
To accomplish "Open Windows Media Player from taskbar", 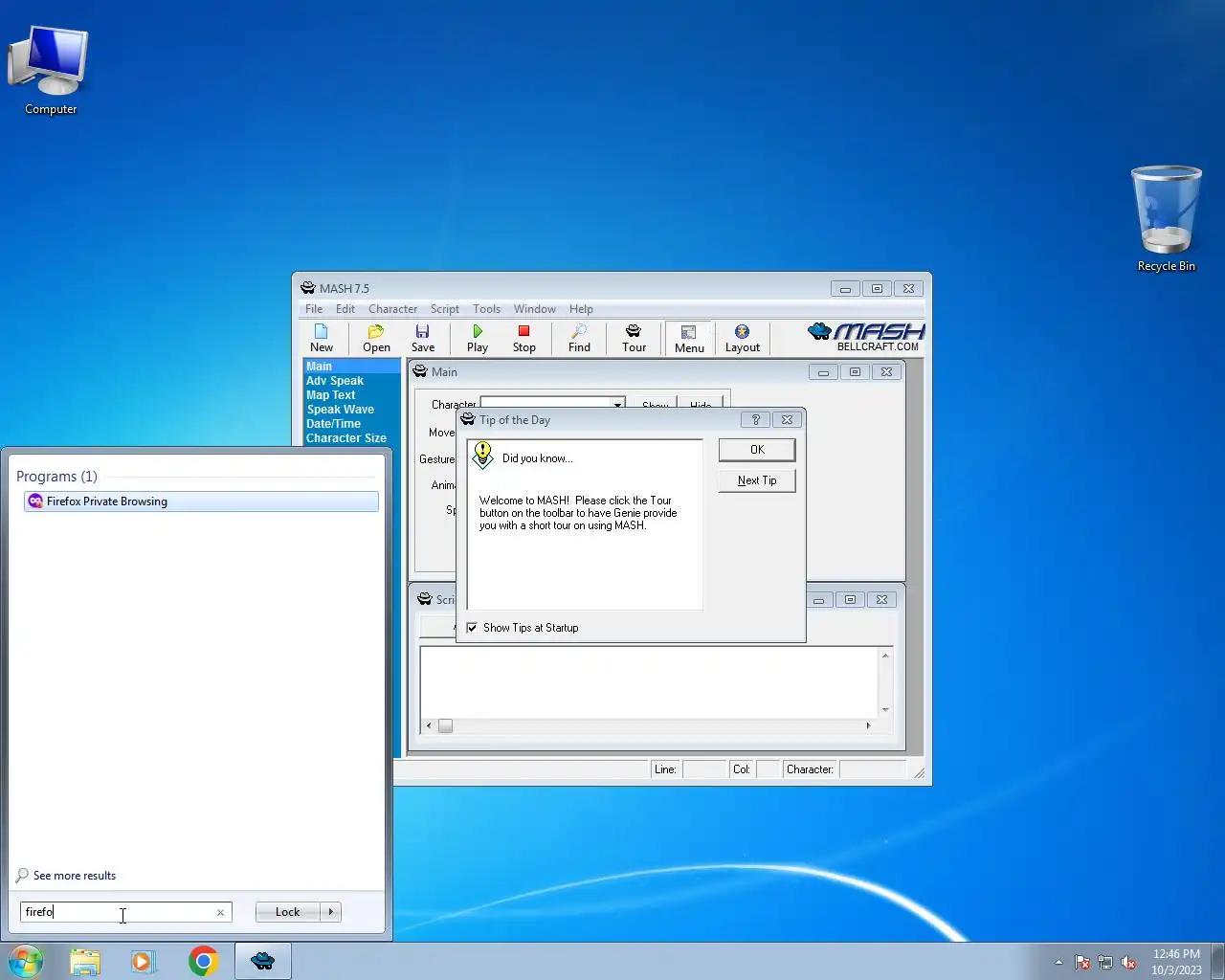I will point(144,961).
